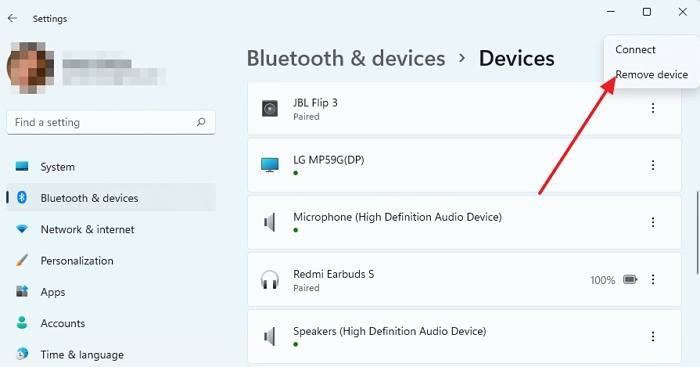Click the LG MP59G(DP) monitor icon
The height and width of the screenshot is (367, 700).
[x=270, y=165]
